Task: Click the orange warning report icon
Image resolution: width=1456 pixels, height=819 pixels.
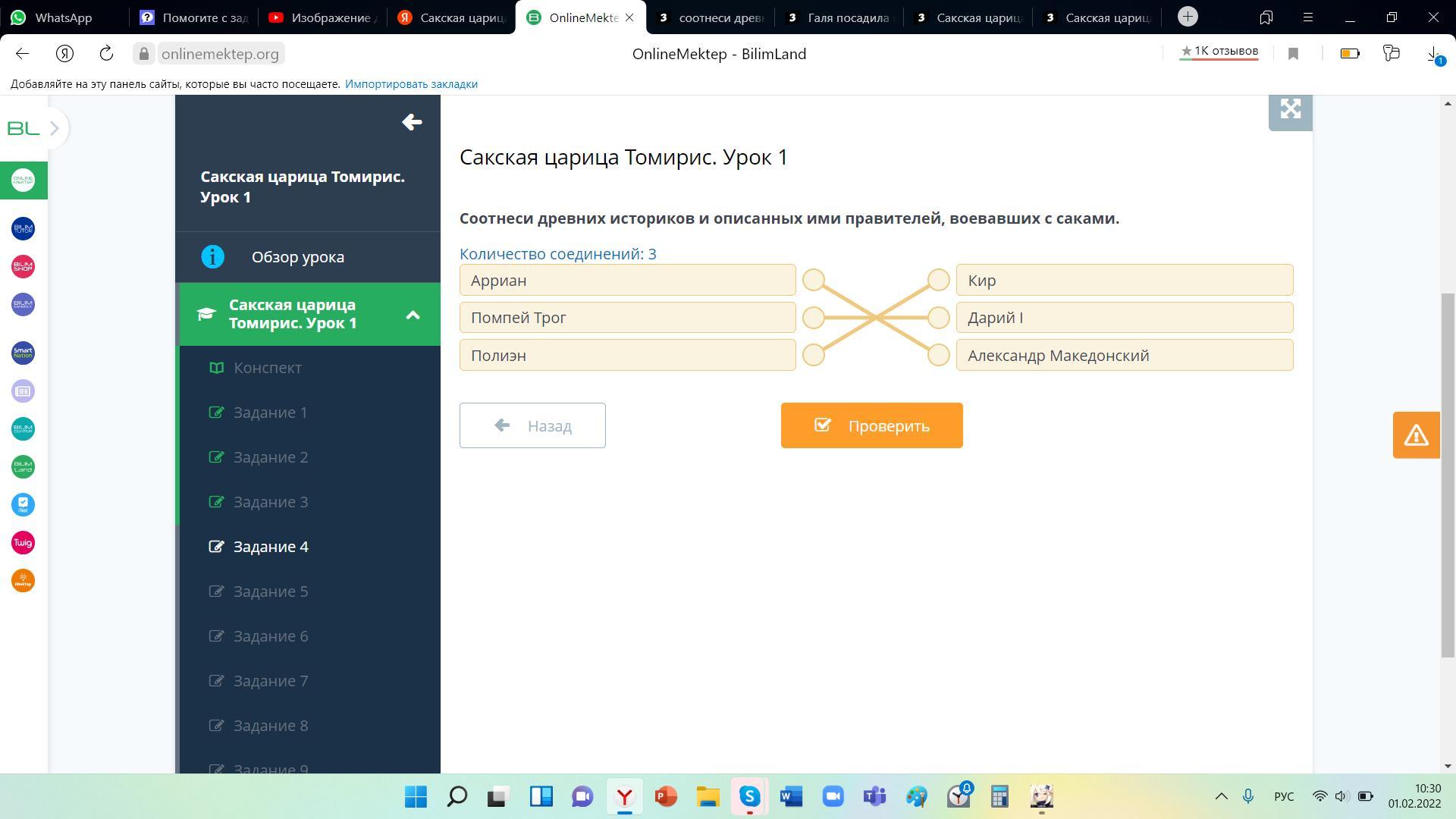Action: [x=1416, y=435]
